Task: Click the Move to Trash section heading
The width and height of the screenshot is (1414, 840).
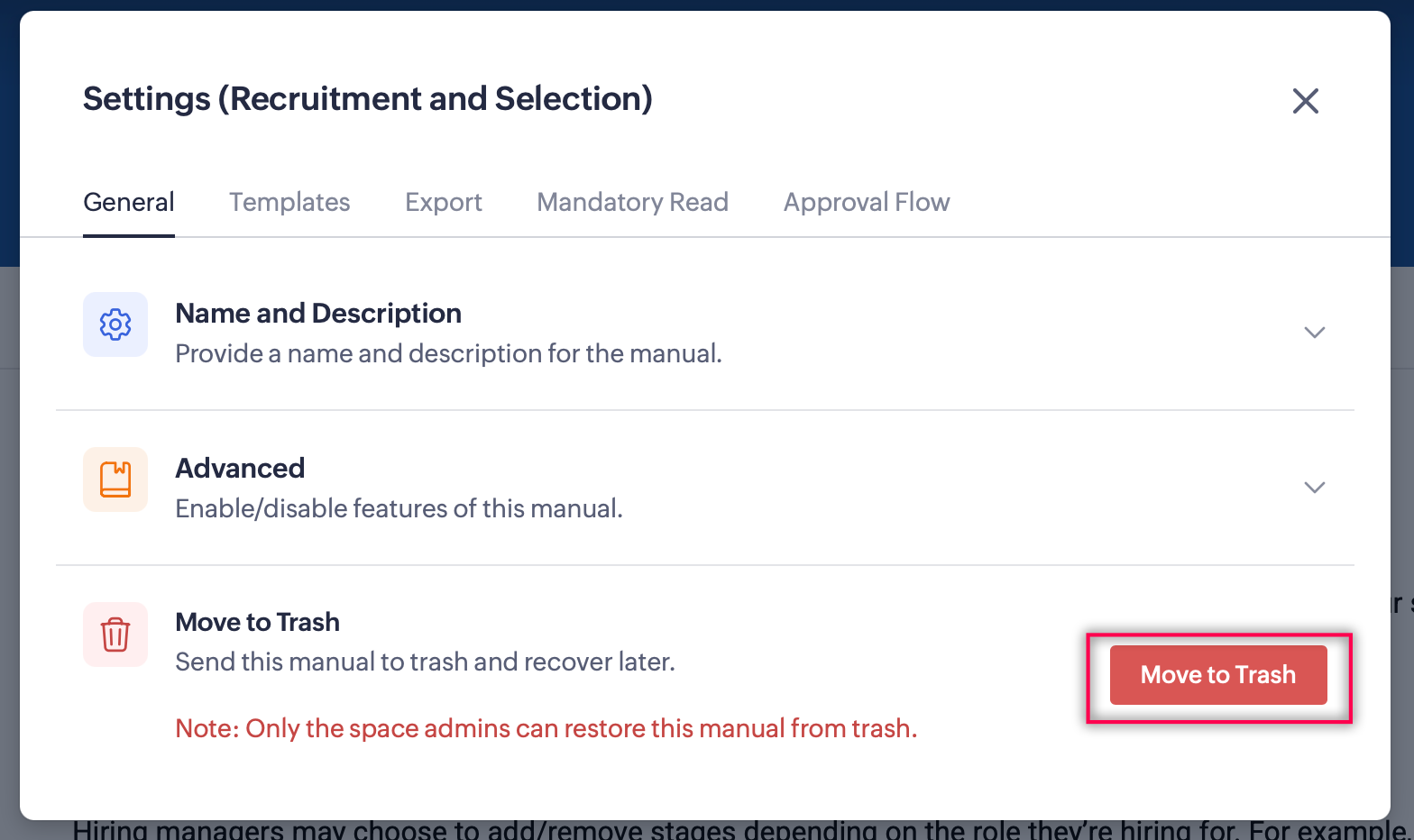Action: click(257, 623)
